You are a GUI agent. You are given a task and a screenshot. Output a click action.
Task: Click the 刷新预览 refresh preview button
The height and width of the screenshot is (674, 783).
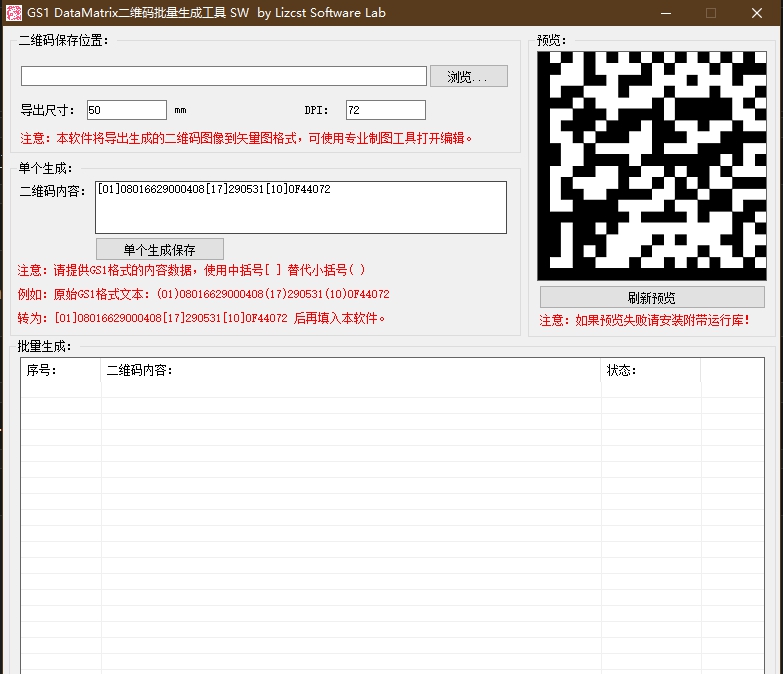pyautogui.click(x=652, y=298)
